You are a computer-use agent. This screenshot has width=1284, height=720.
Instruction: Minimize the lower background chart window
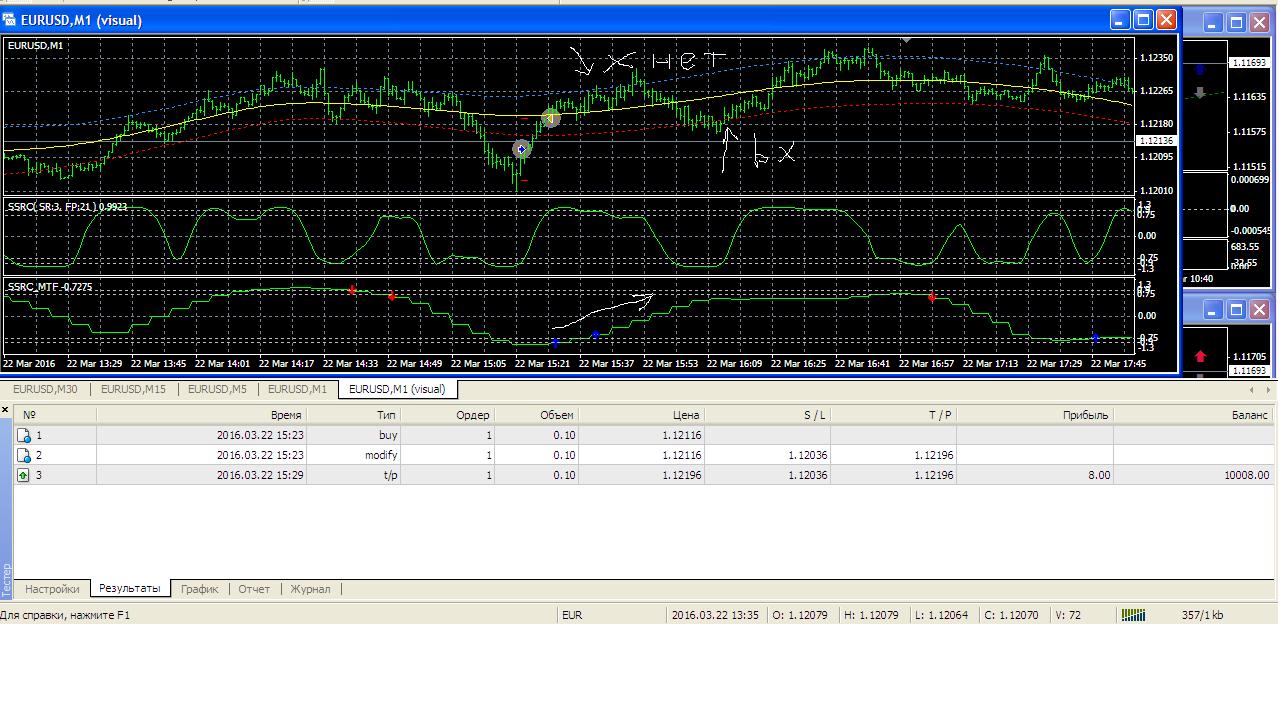1213,311
